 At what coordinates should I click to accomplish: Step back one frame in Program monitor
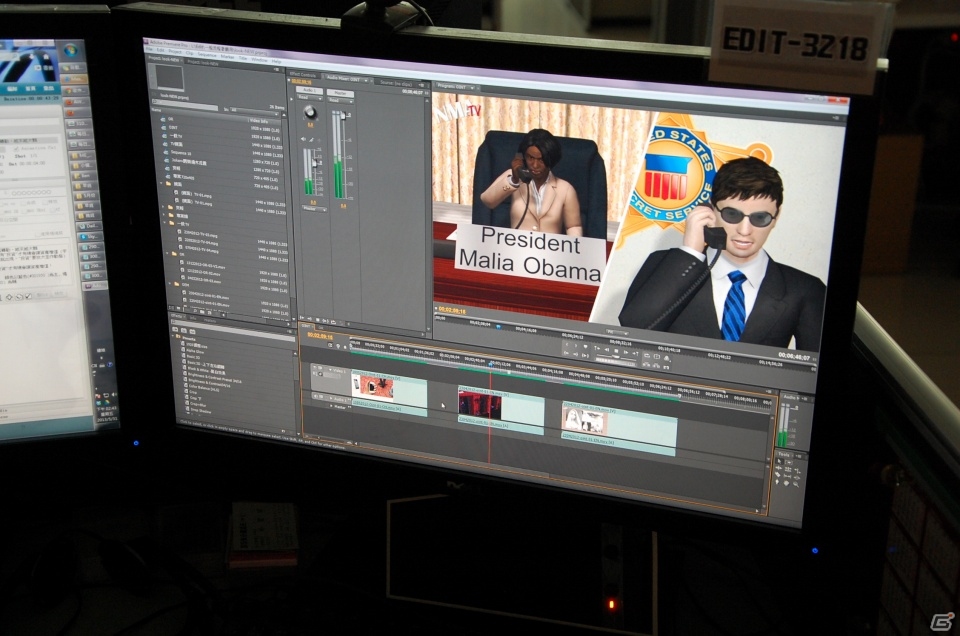coord(607,350)
